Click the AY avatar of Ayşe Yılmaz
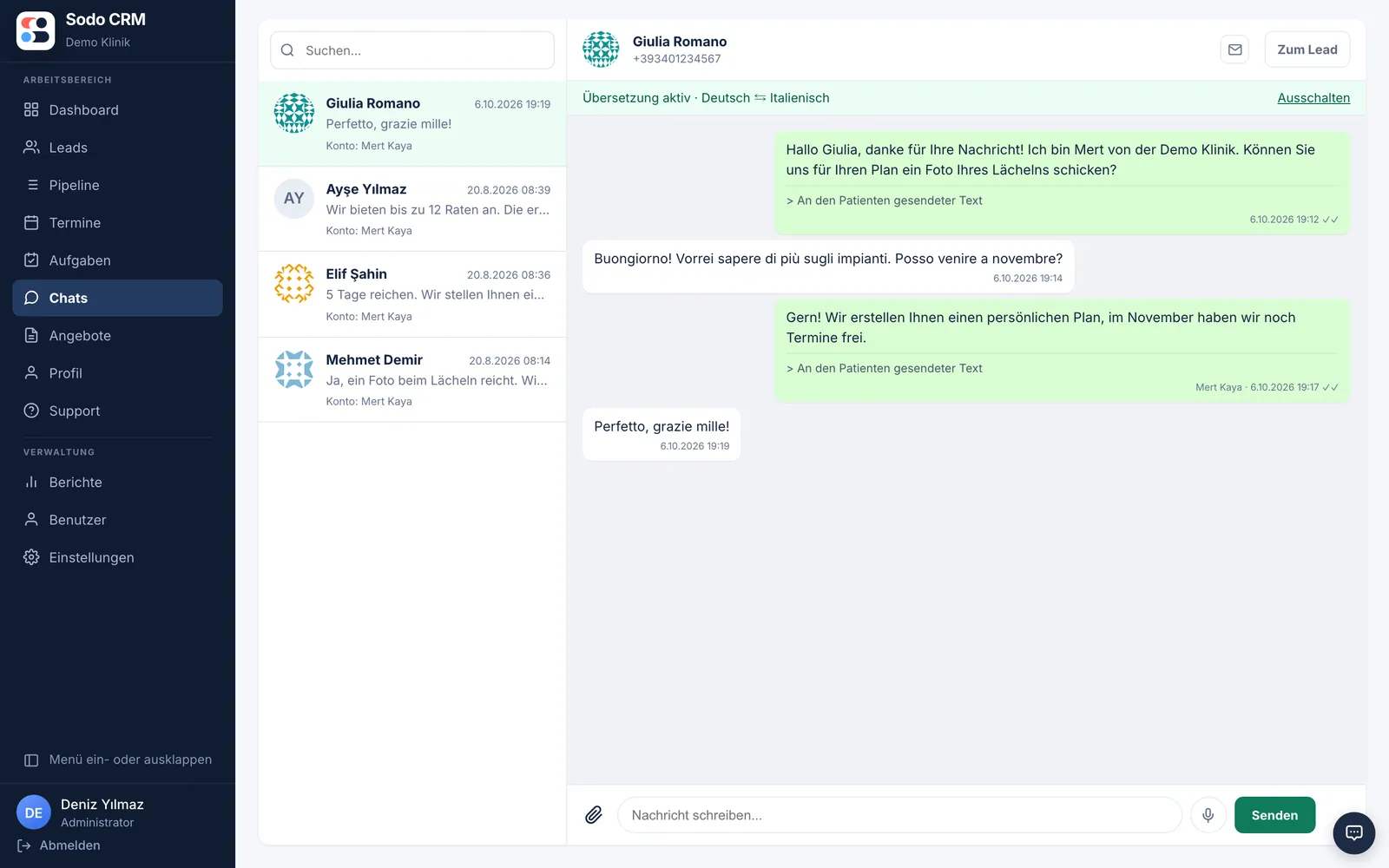The height and width of the screenshot is (868, 1389). coord(294,199)
